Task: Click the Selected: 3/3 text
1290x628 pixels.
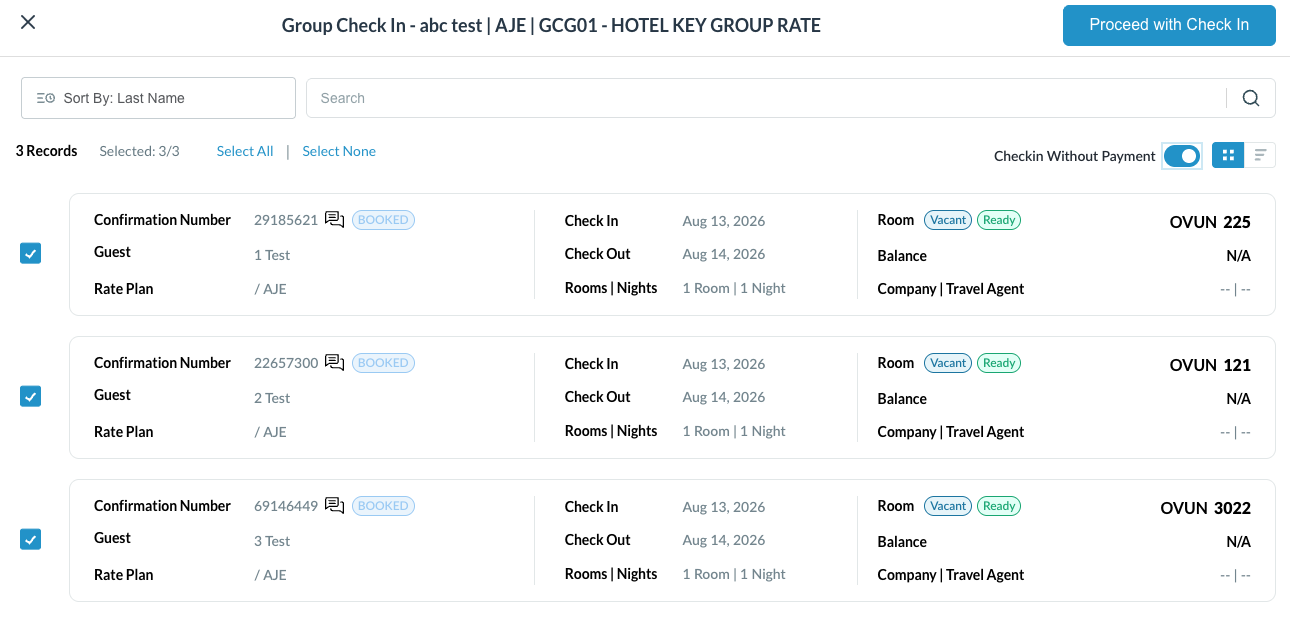Action: click(139, 151)
